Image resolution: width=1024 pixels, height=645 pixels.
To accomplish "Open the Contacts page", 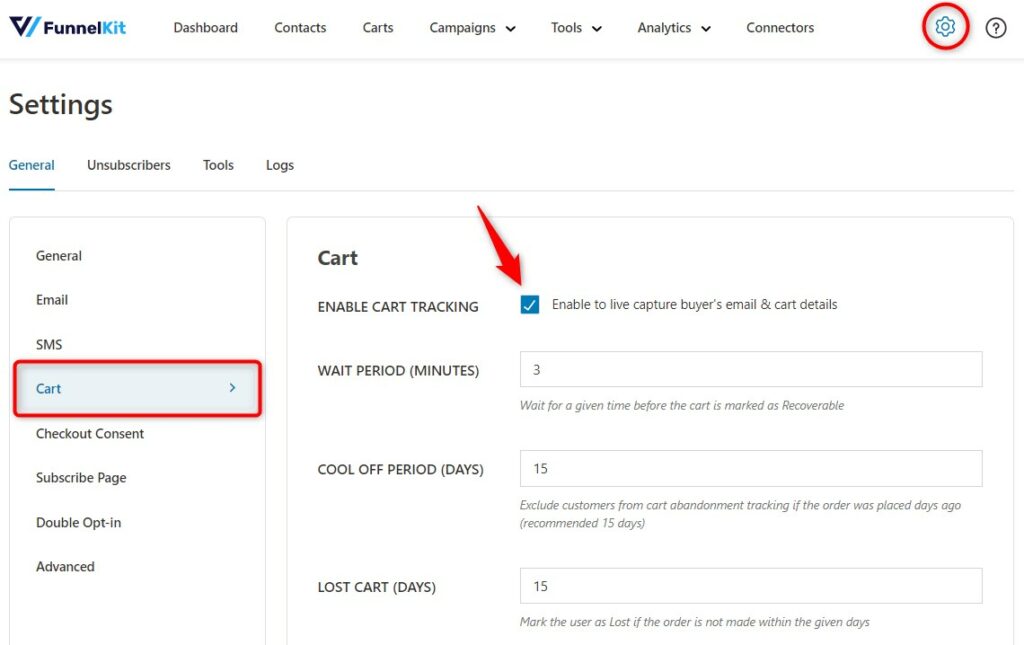I will click(x=300, y=28).
